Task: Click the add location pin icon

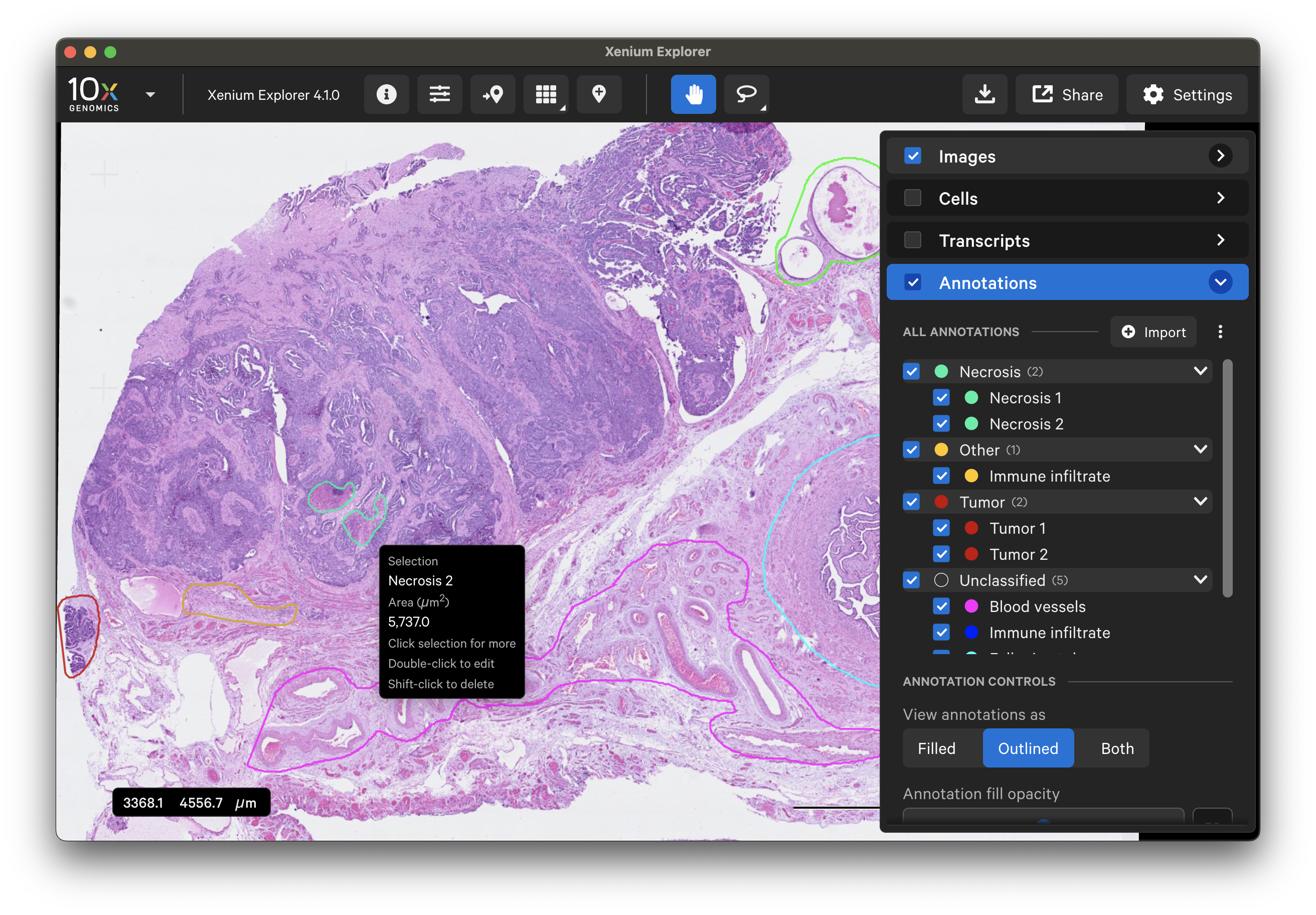Action: 599,95
